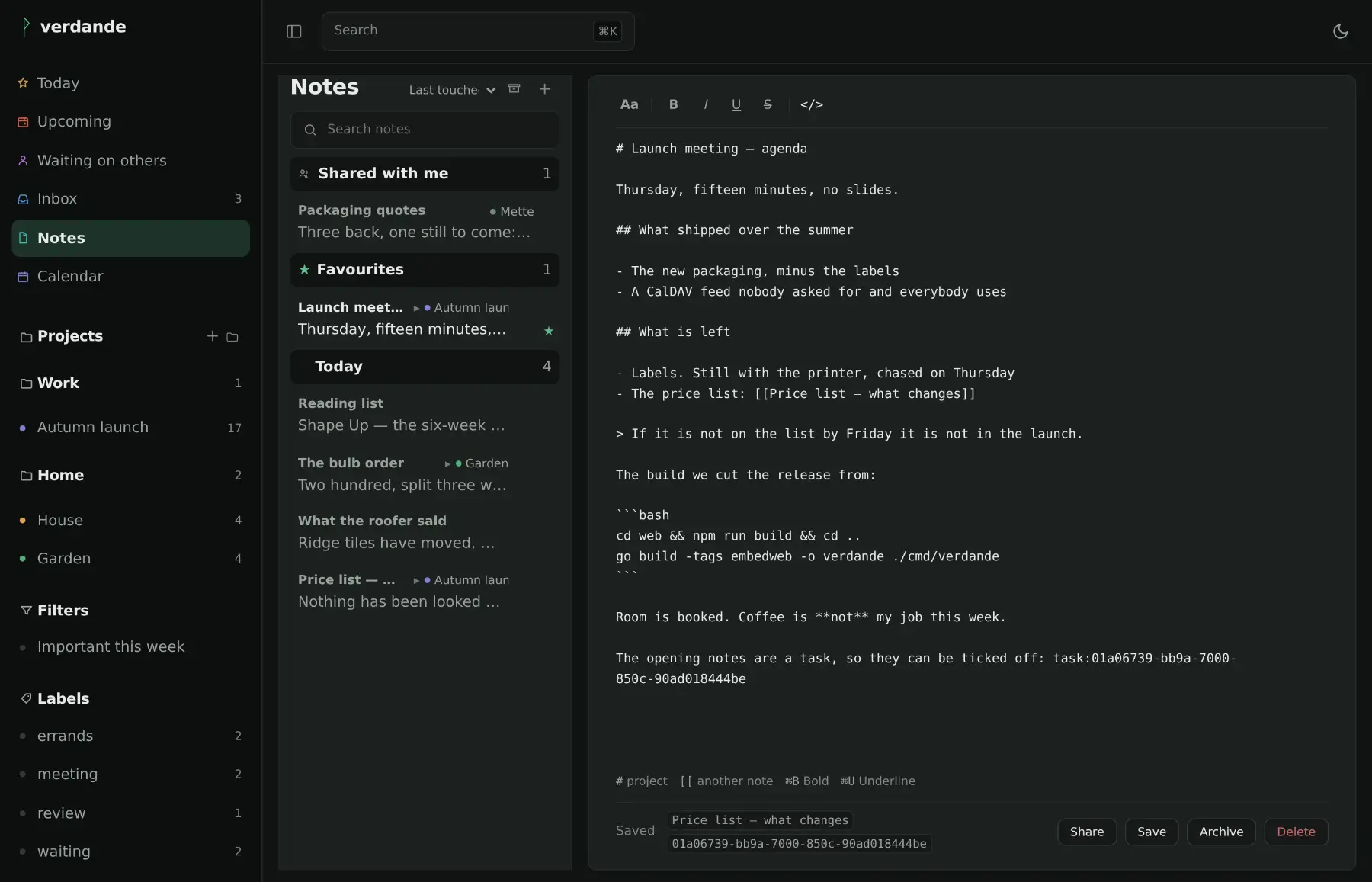Insert code block with the </> icon
The image size is (1372, 882).
coord(812,104)
